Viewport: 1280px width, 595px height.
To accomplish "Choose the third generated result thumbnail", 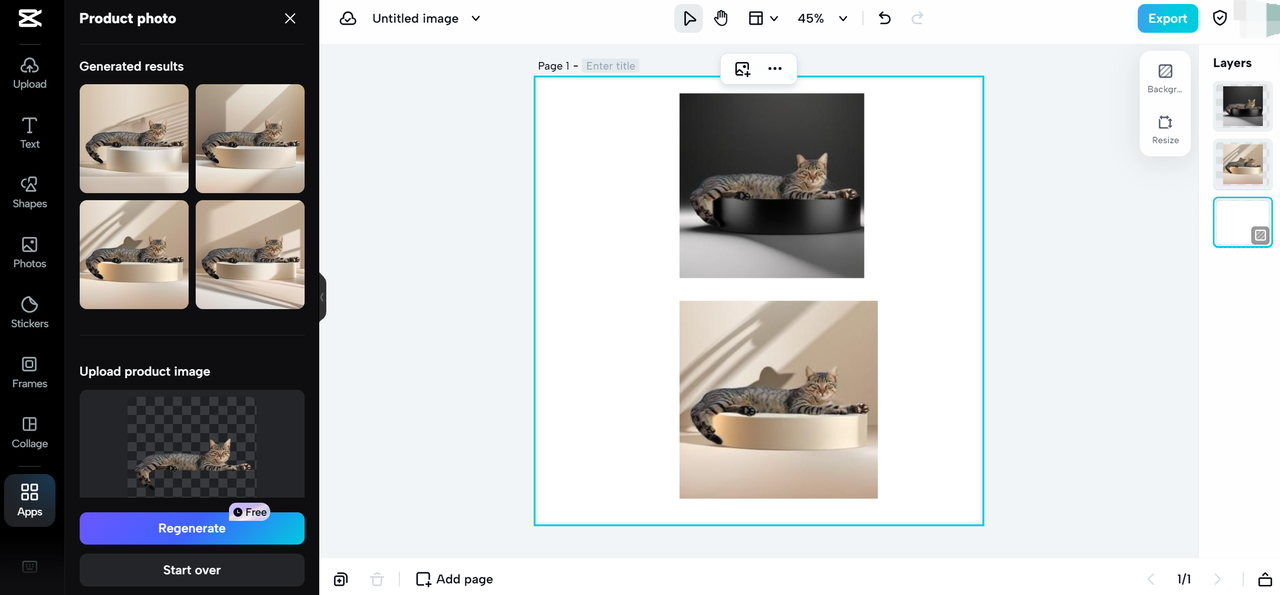I will click(x=134, y=255).
